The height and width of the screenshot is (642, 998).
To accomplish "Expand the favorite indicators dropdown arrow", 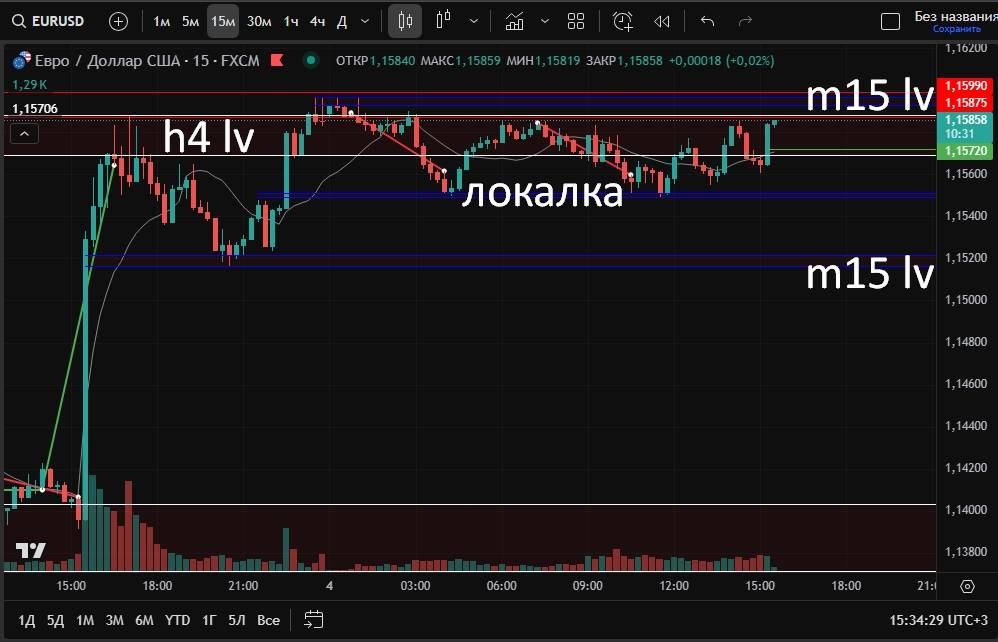I will (544, 21).
